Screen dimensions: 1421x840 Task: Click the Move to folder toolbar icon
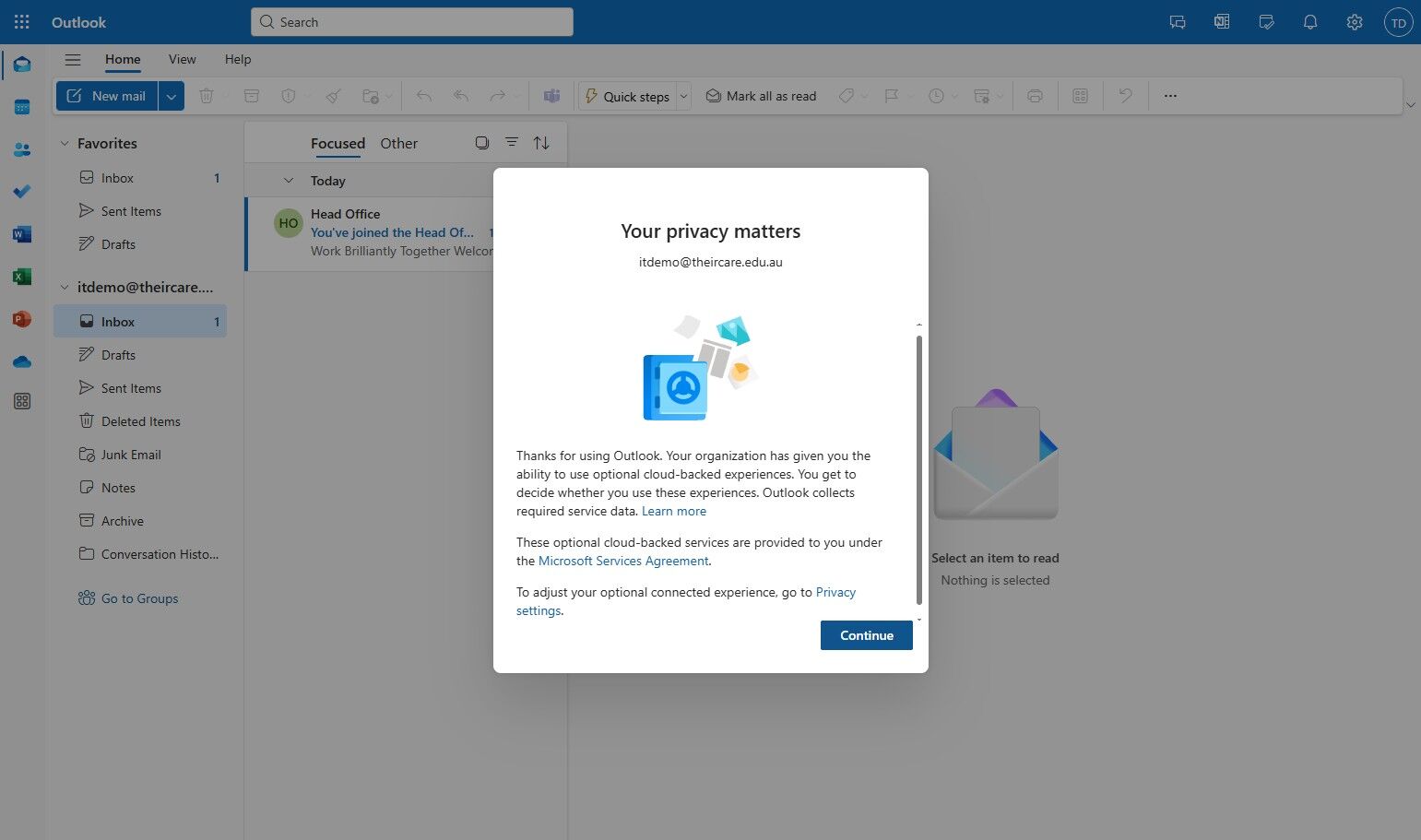pos(371,96)
